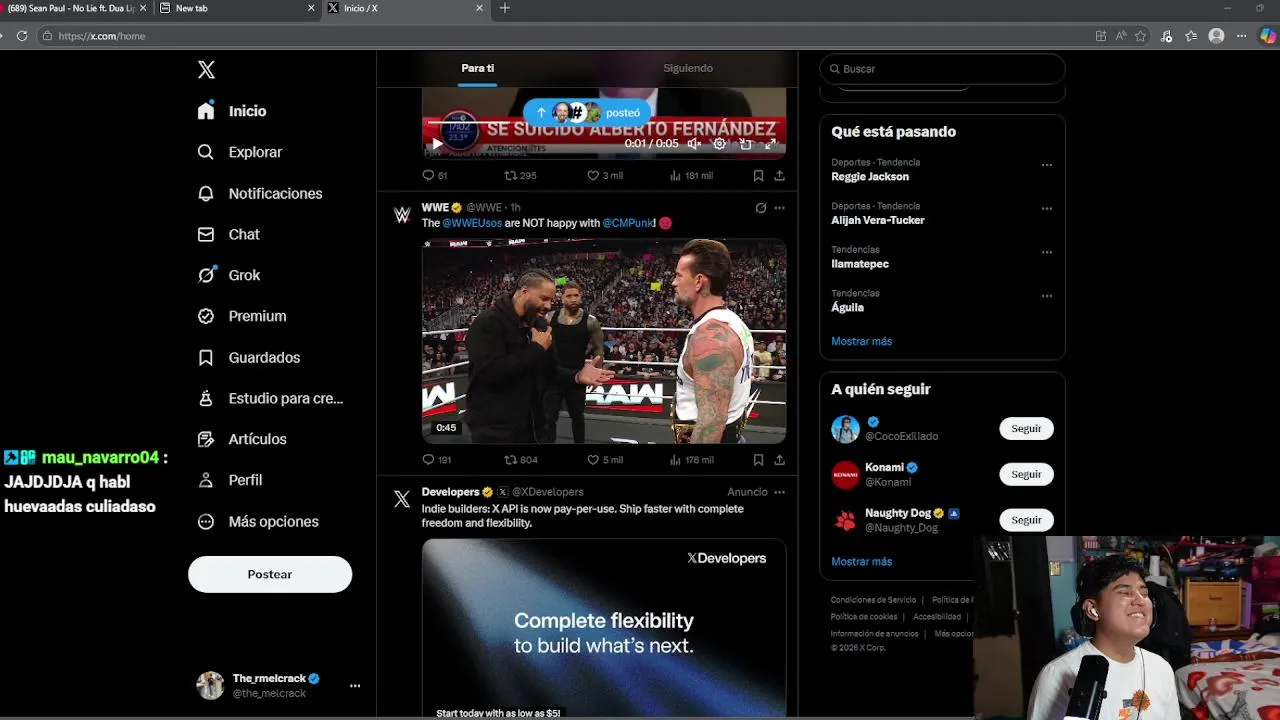Open the XDevelopers ad image
Image resolution: width=1280 pixels, height=720 pixels.
(x=604, y=629)
